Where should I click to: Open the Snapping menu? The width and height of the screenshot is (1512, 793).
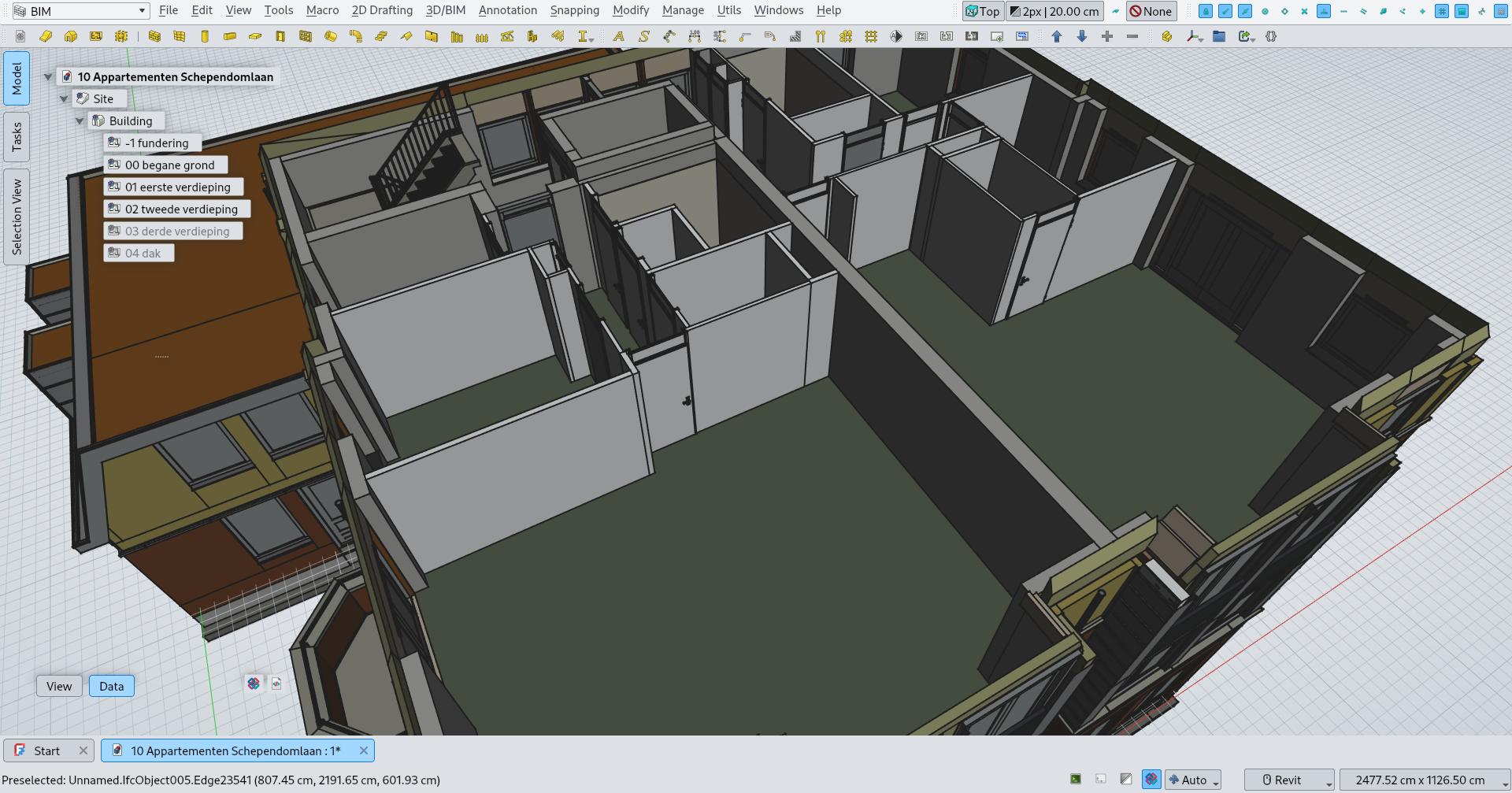pyautogui.click(x=575, y=10)
